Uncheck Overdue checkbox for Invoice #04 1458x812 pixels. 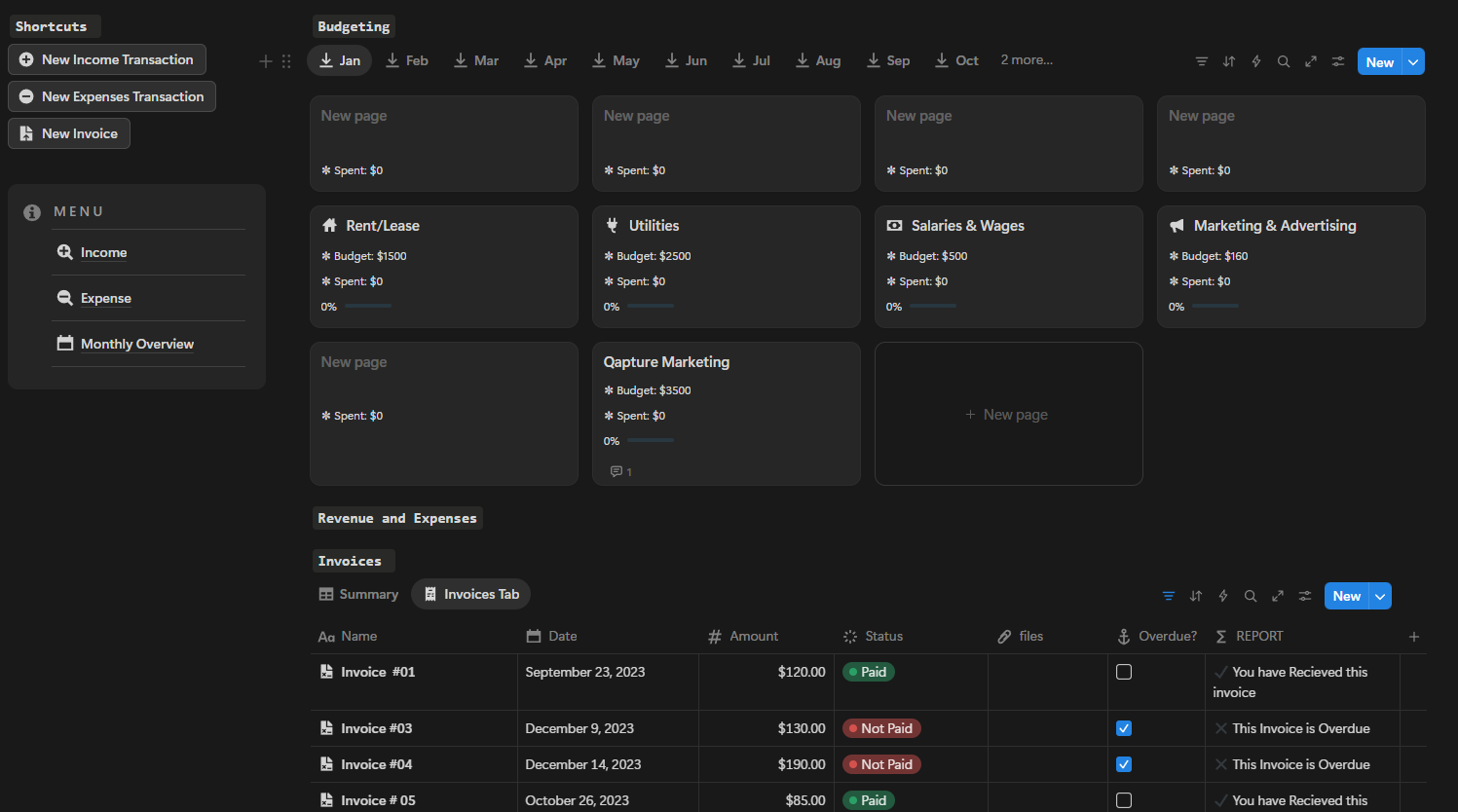pyautogui.click(x=1124, y=764)
